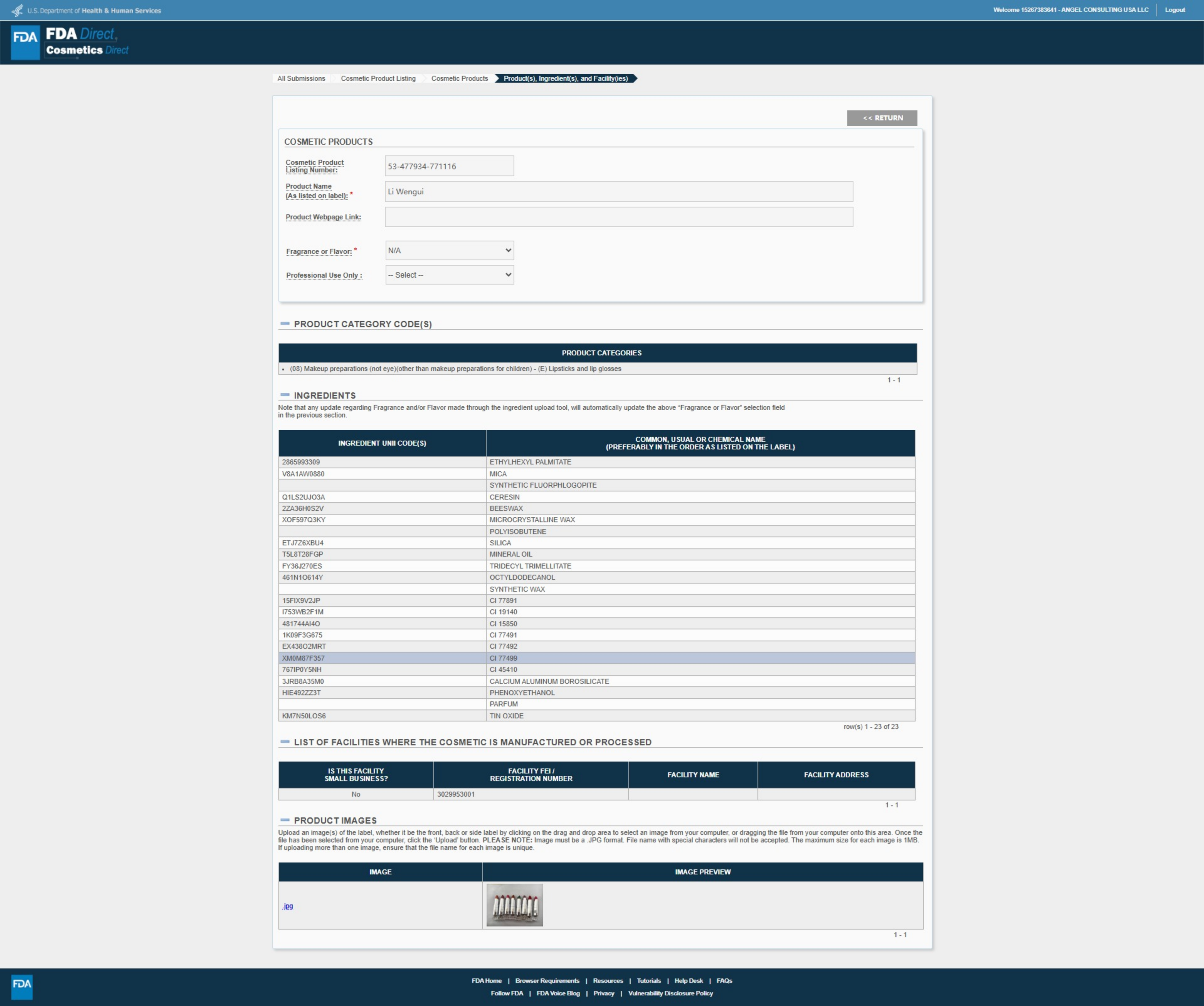Click the Product Webpage Link field
The height and width of the screenshot is (1006, 1204).
[x=619, y=217]
